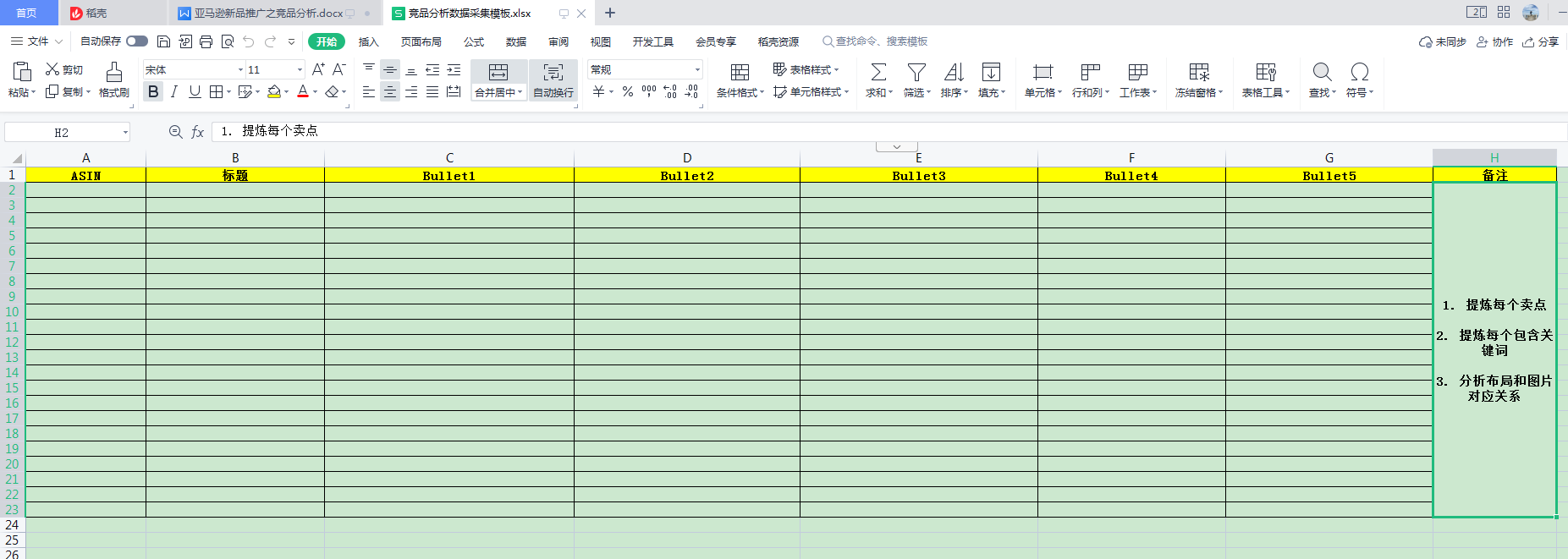Viewport: 1568px width, 559px height.
Task: Switch to the Formulas (公式) tab
Action: (x=474, y=41)
